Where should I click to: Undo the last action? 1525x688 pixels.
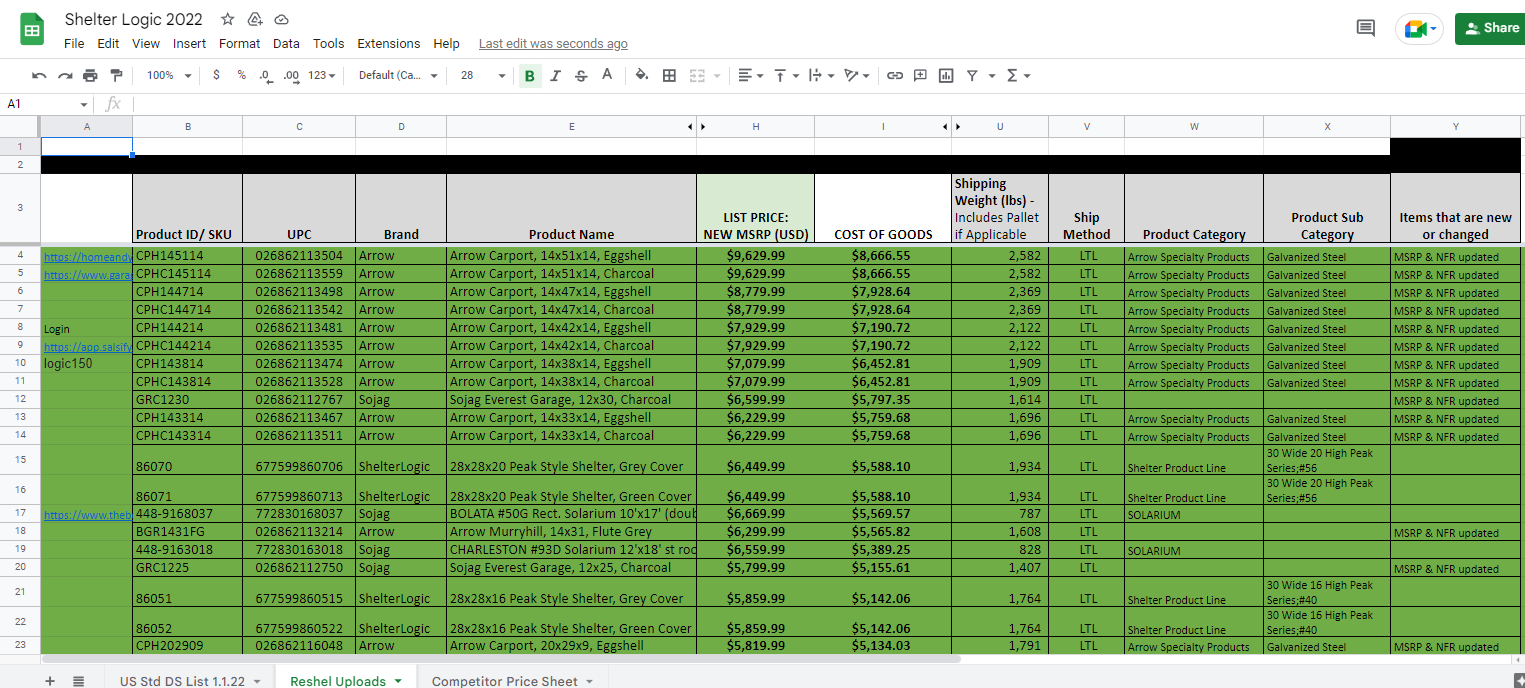[39, 75]
